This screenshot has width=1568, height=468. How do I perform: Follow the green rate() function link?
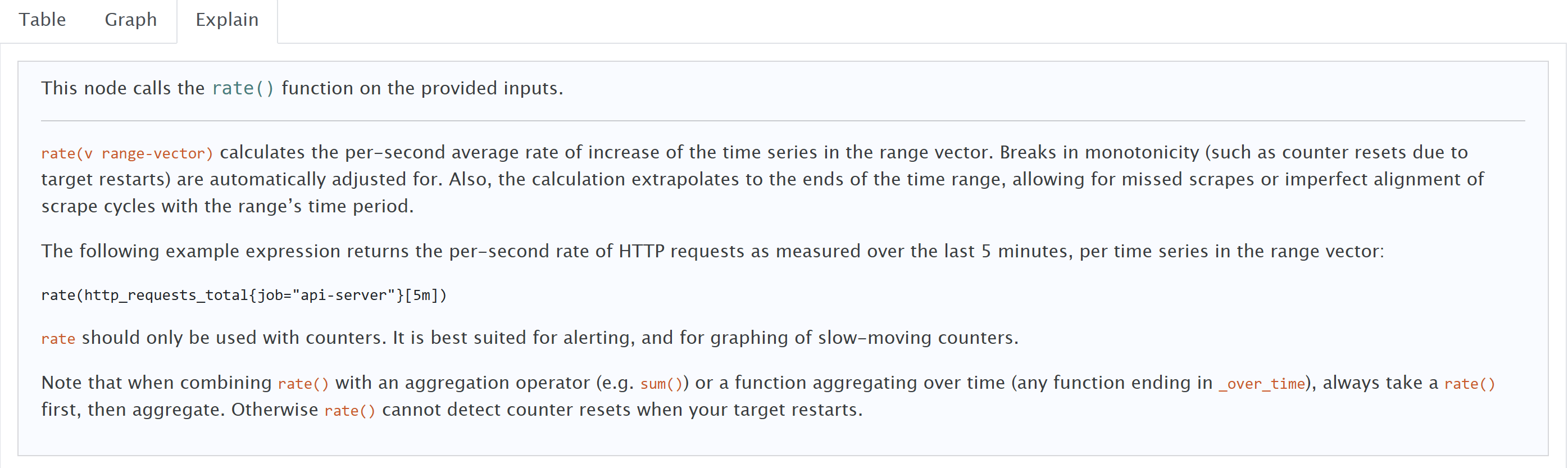(242, 88)
